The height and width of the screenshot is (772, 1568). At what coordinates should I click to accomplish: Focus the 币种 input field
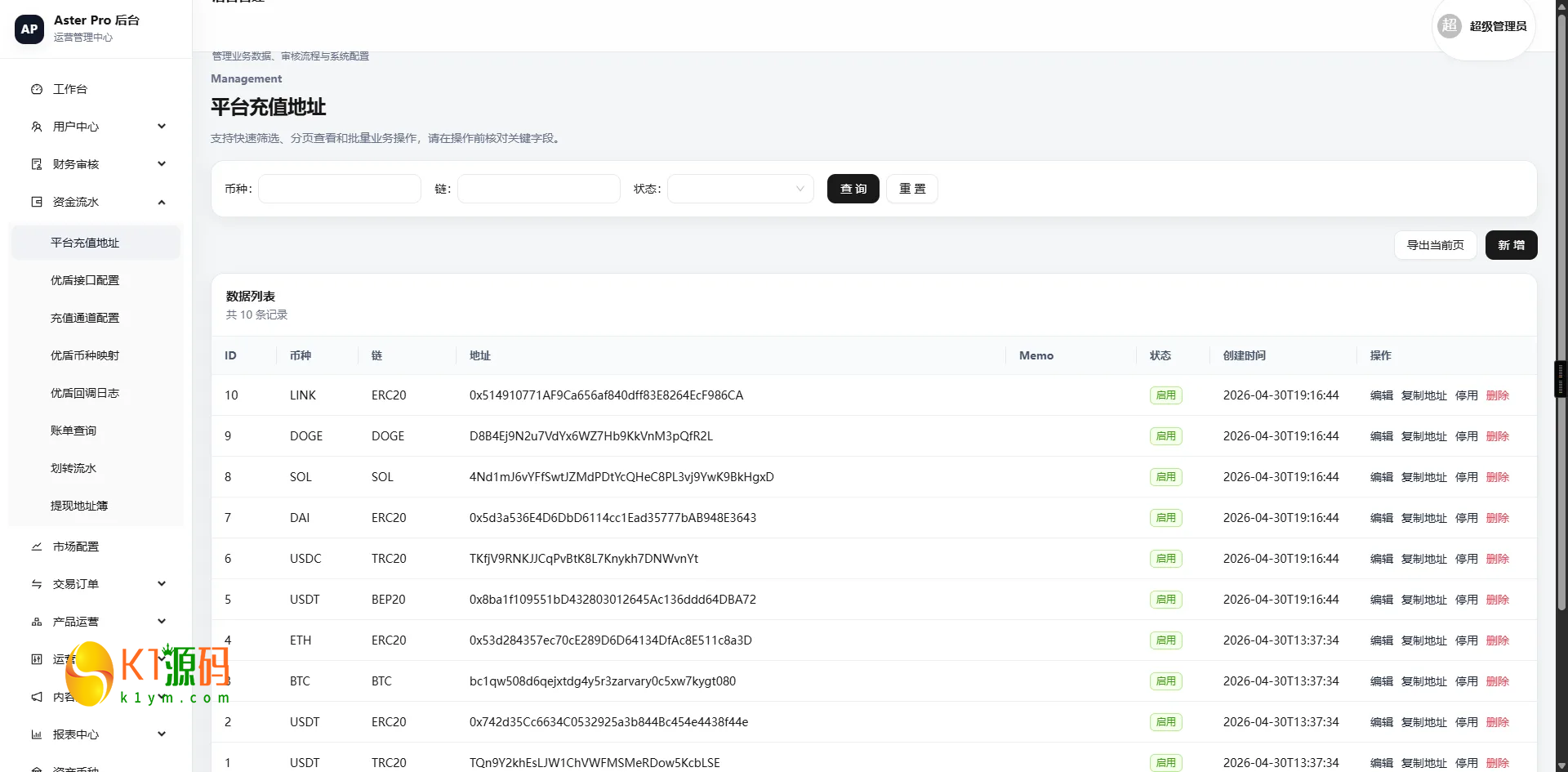tap(340, 189)
